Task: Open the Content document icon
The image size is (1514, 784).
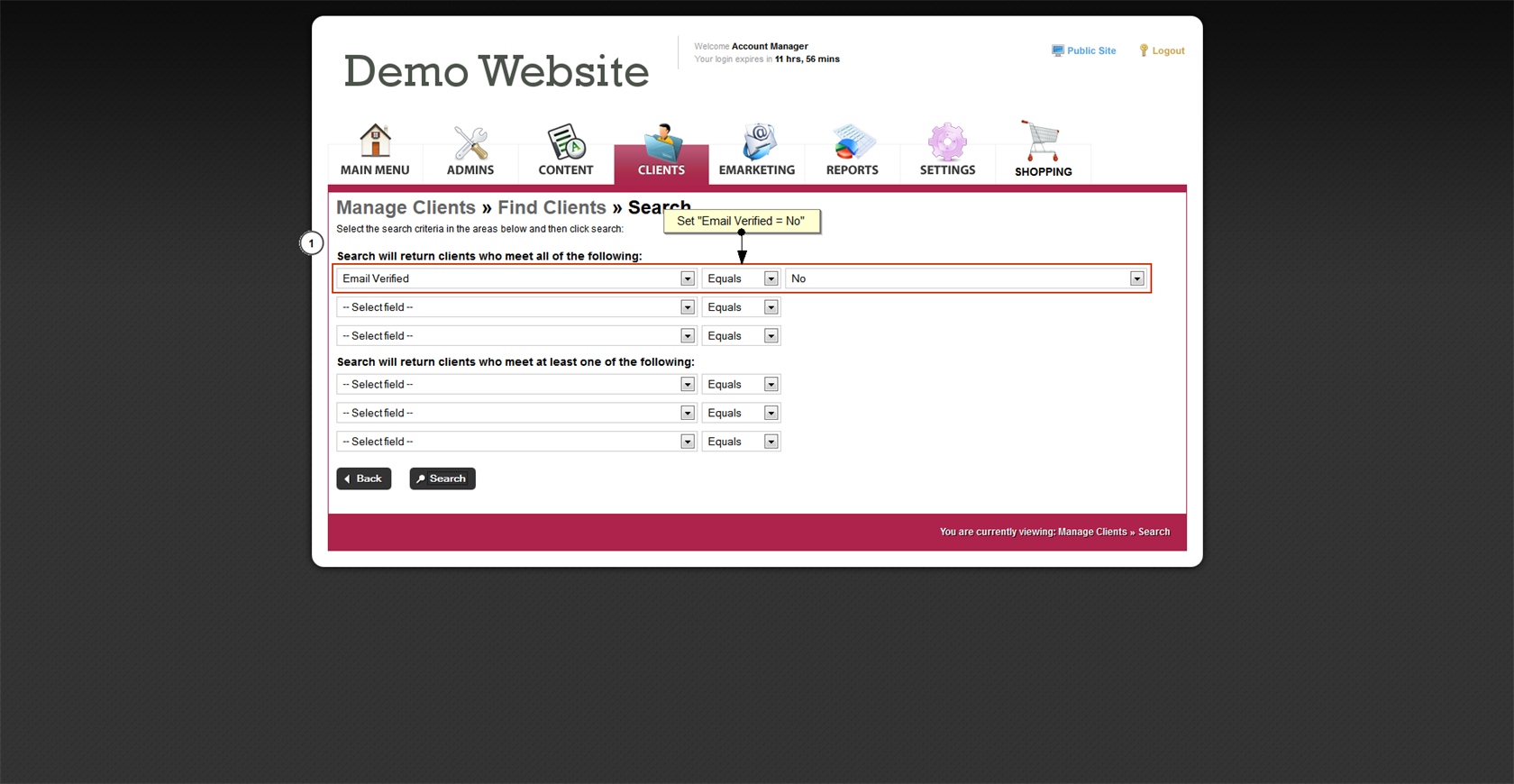Action: 566,142
